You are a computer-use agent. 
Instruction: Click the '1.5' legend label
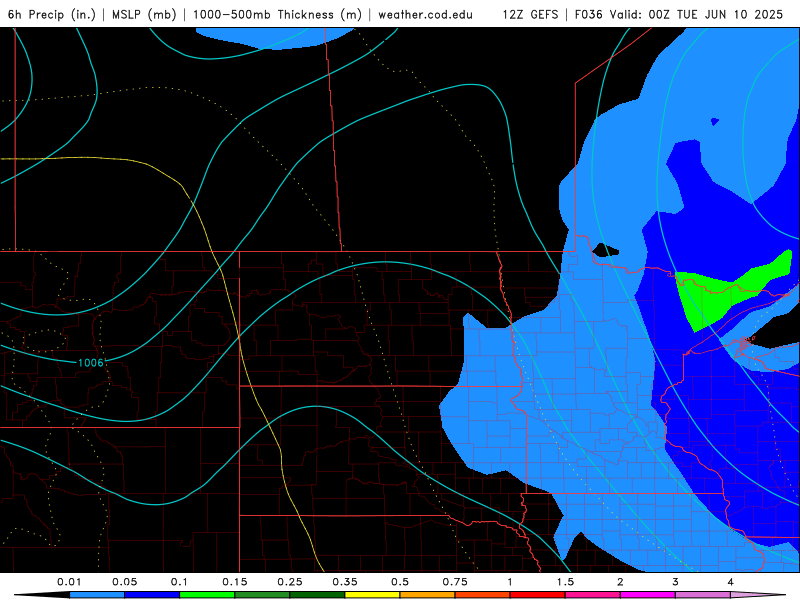tap(565, 582)
